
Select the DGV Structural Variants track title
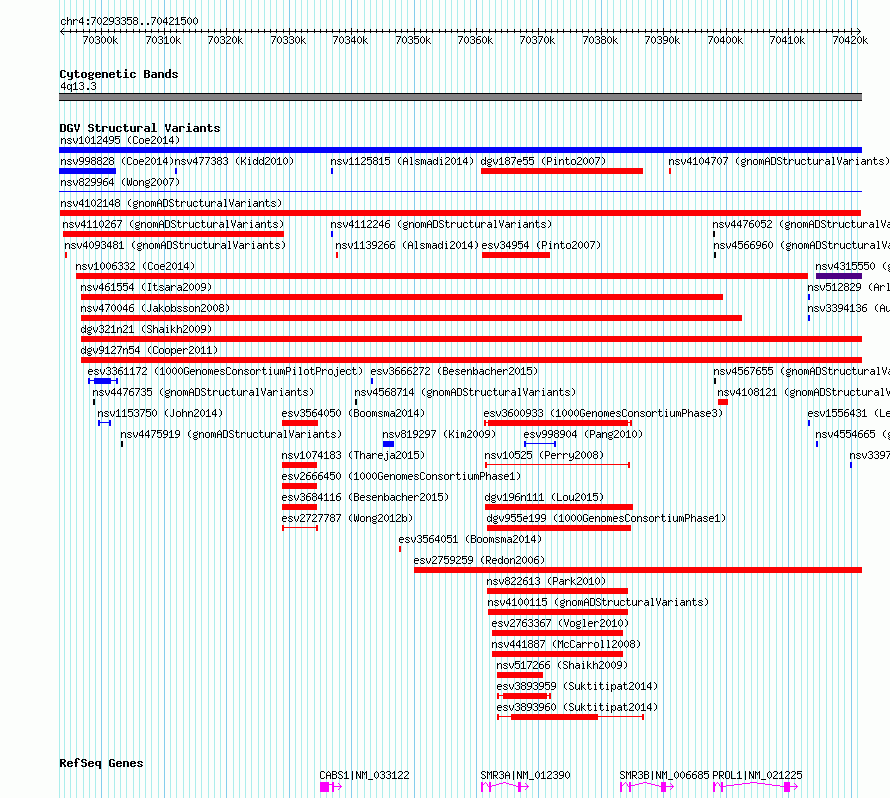[x=140, y=128]
